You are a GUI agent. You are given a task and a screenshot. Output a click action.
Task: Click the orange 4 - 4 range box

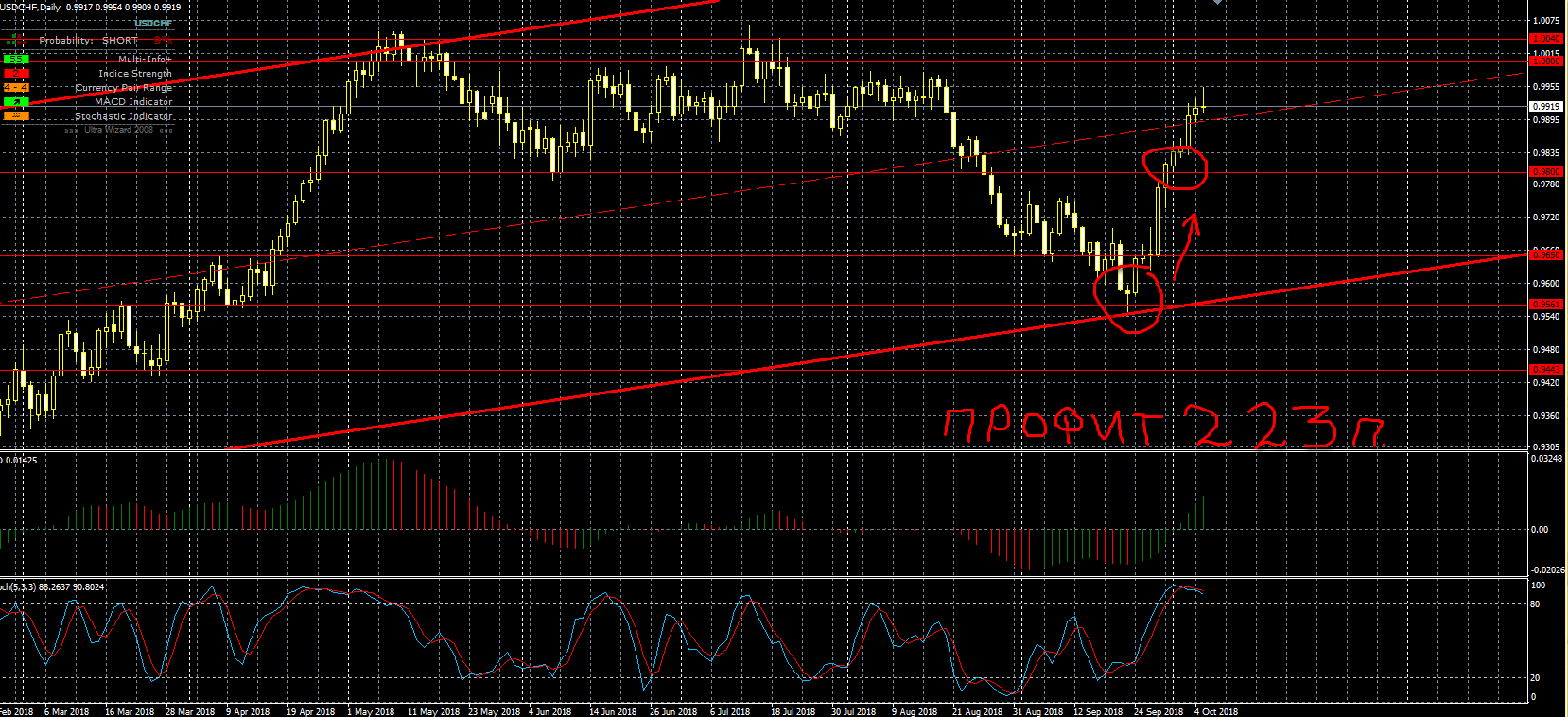pyautogui.click(x=16, y=88)
